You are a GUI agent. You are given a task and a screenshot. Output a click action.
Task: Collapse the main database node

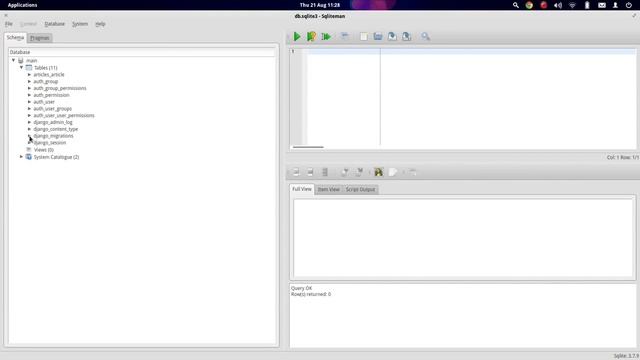pos(13,60)
